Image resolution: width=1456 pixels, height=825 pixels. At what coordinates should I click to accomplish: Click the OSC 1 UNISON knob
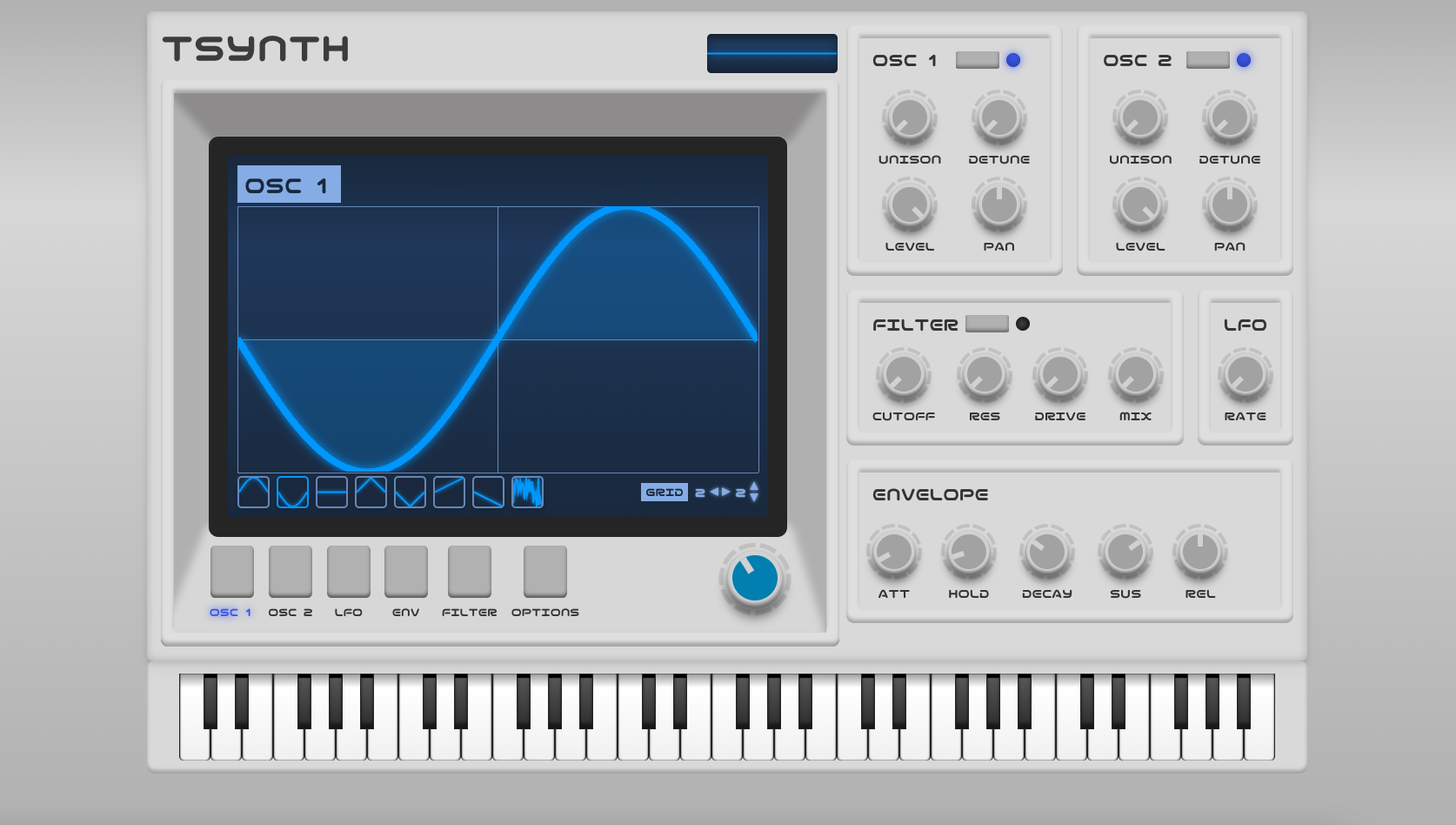click(x=910, y=118)
